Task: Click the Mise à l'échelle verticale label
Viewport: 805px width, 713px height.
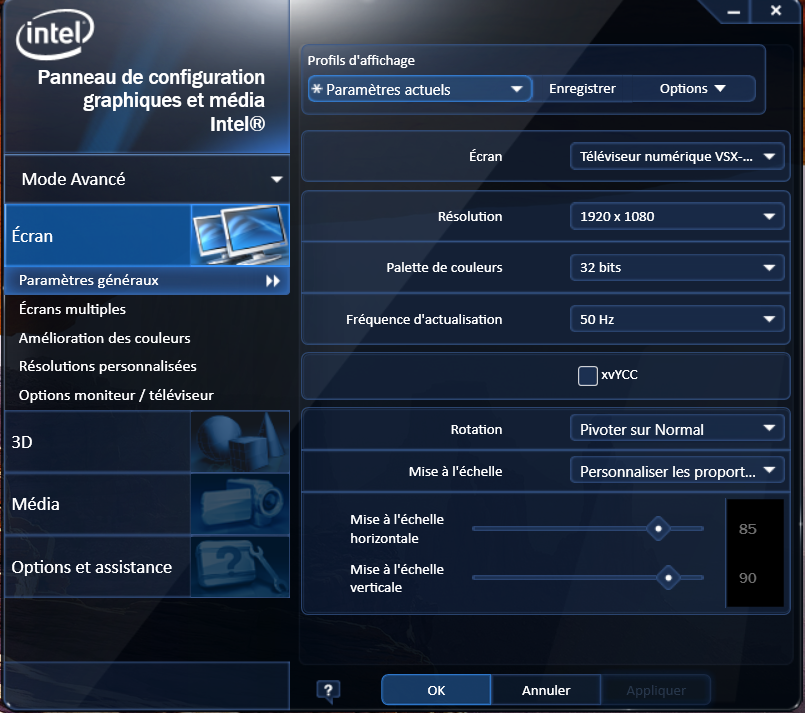Action: pos(397,578)
